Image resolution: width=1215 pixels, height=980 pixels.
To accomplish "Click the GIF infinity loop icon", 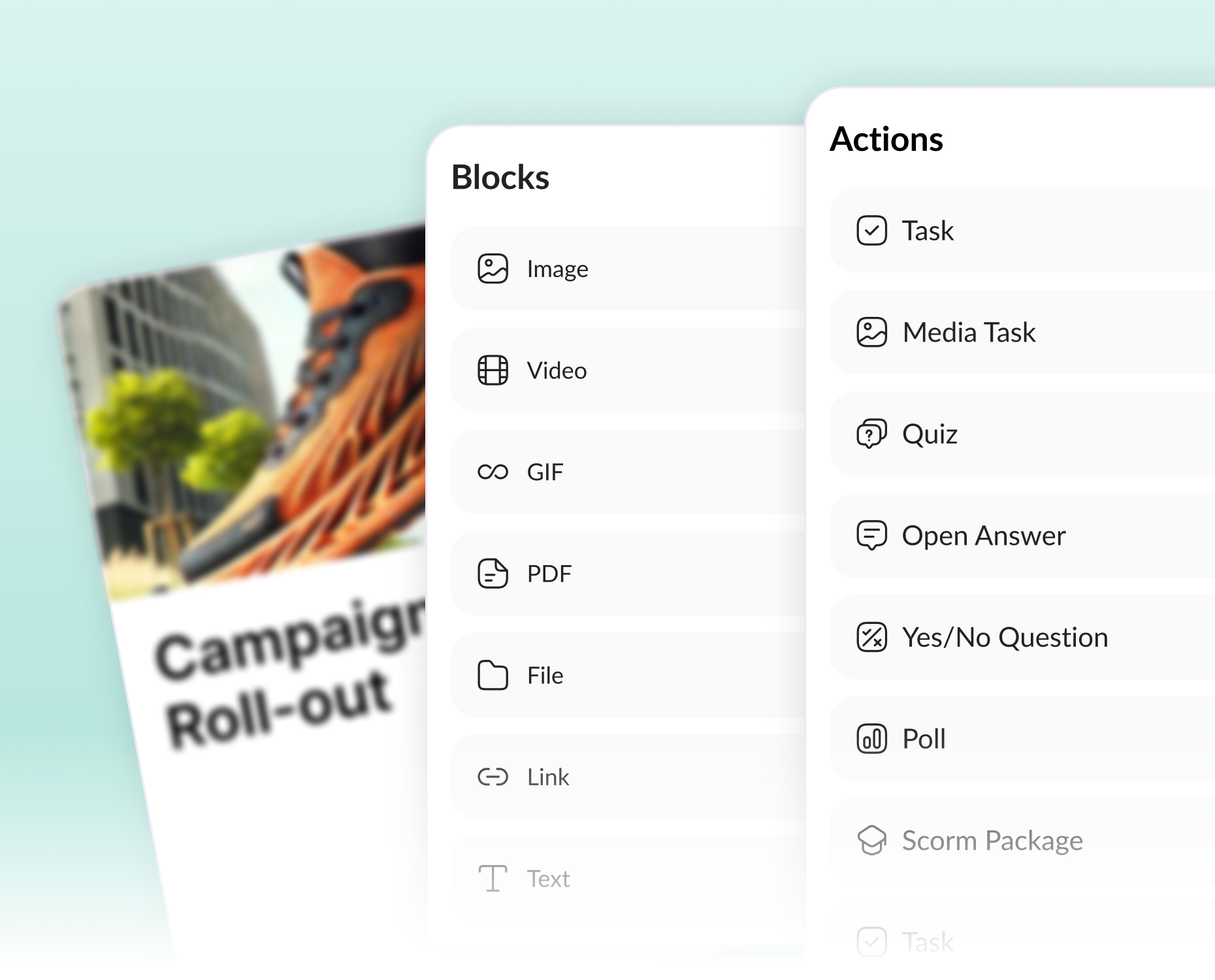I will (x=493, y=472).
